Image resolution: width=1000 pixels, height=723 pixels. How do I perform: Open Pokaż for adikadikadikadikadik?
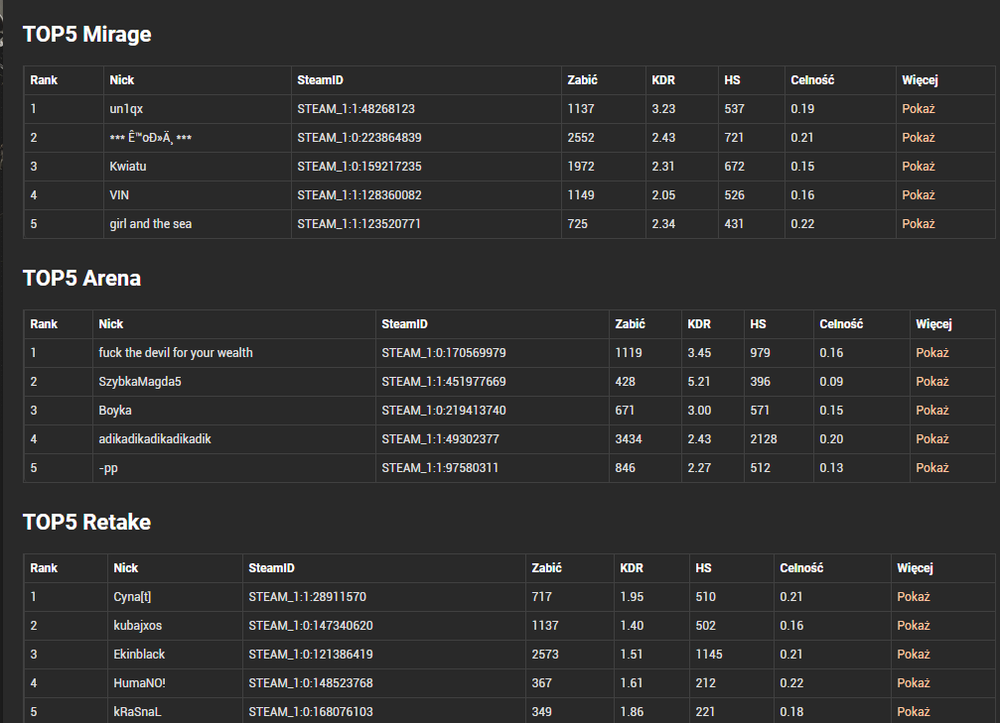point(932,439)
